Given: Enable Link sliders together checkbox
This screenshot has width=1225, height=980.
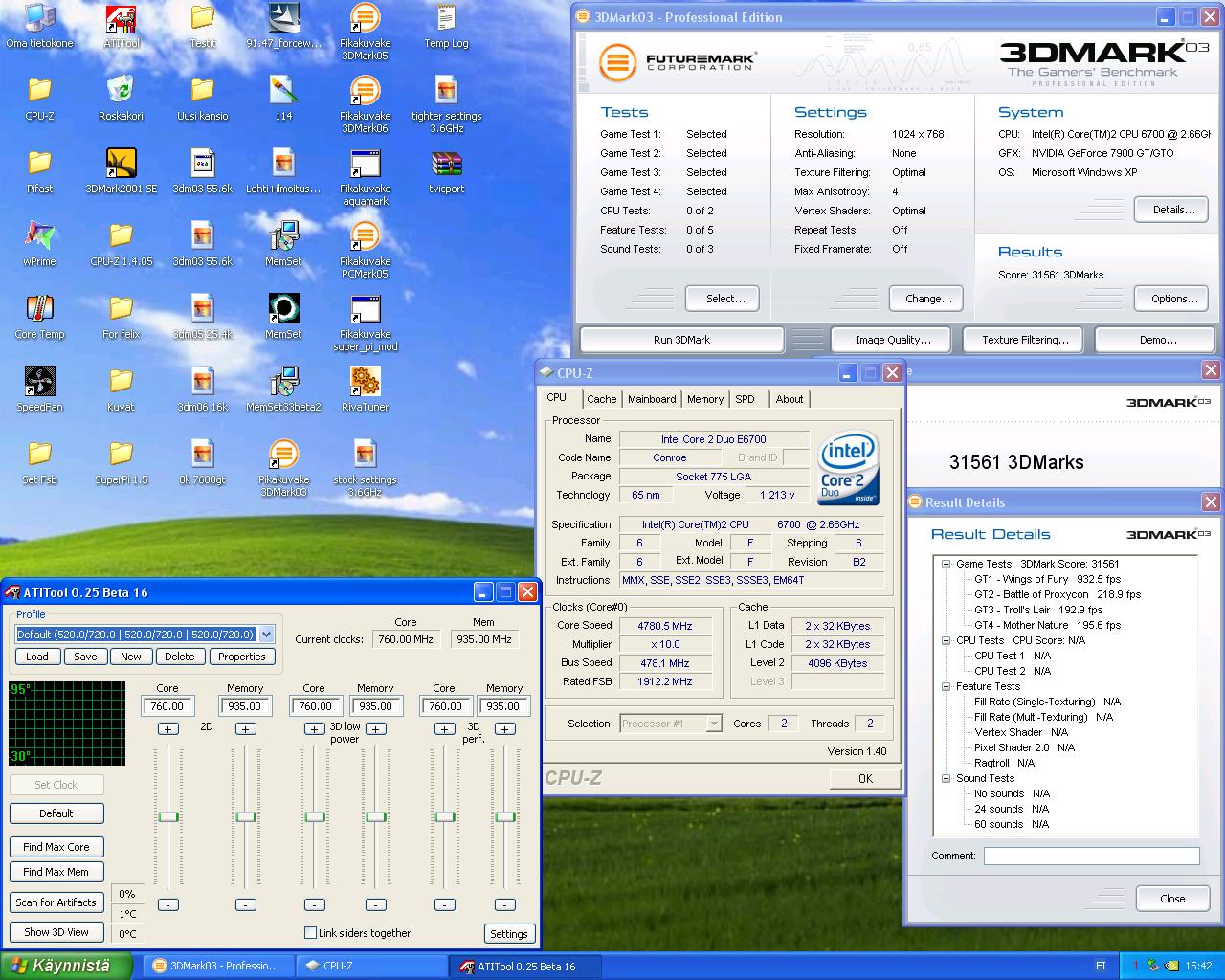Looking at the screenshot, I should point(310,932).
